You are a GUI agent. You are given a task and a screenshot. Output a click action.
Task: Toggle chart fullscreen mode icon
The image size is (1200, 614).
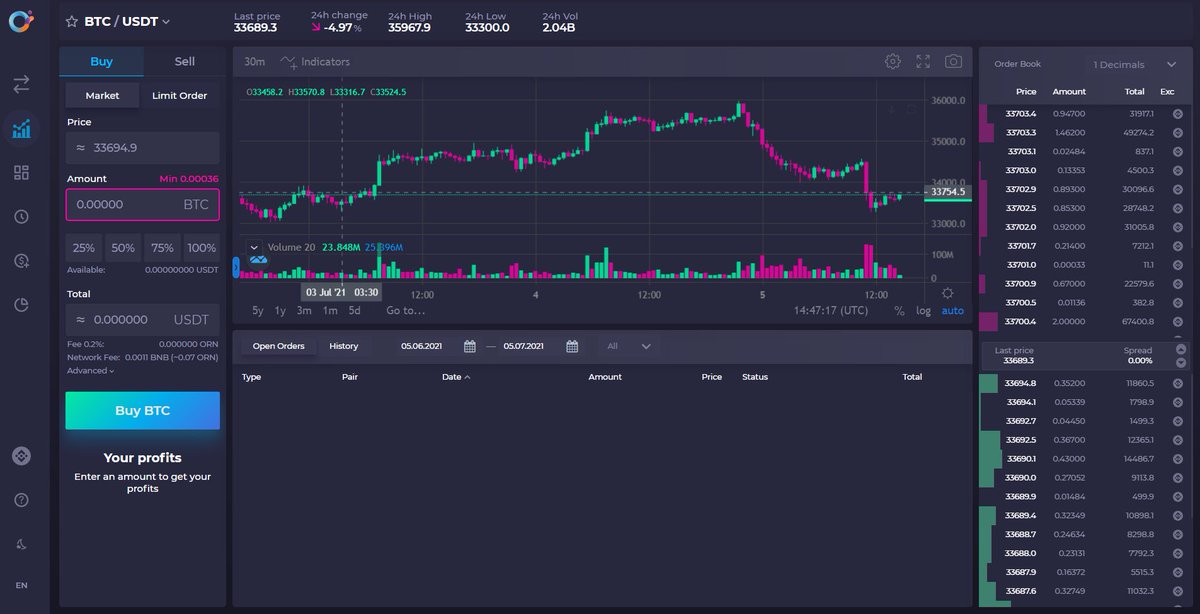(923, 62)
